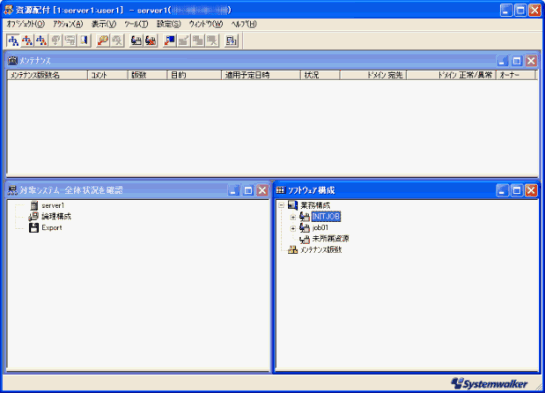Viewport: 545px width, 393px height.
Task: Collapse the 業務構成 root node
Action: (282, 205)
